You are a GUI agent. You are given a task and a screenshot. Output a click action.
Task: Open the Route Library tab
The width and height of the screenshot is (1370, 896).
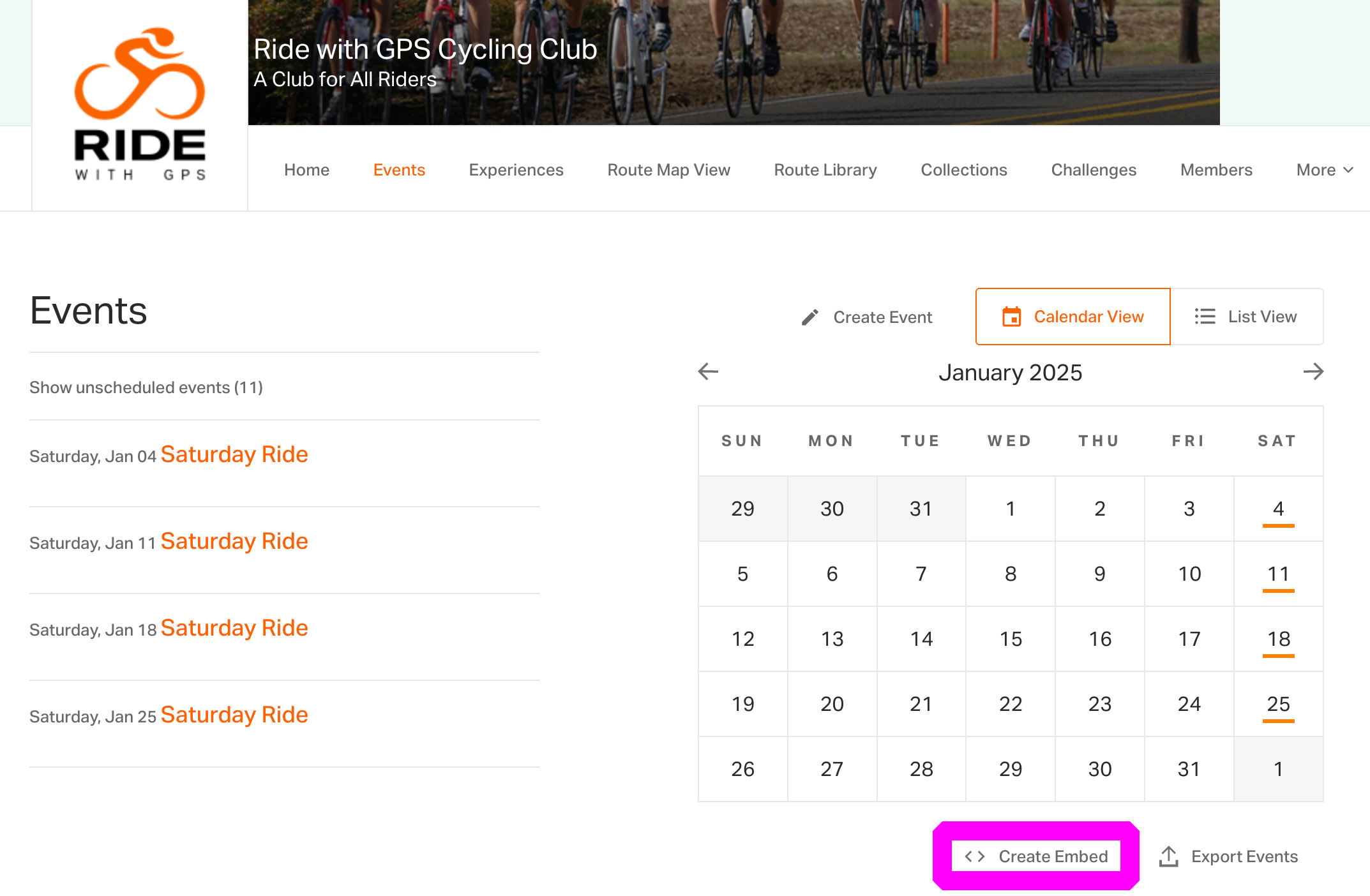pos(825,170)
